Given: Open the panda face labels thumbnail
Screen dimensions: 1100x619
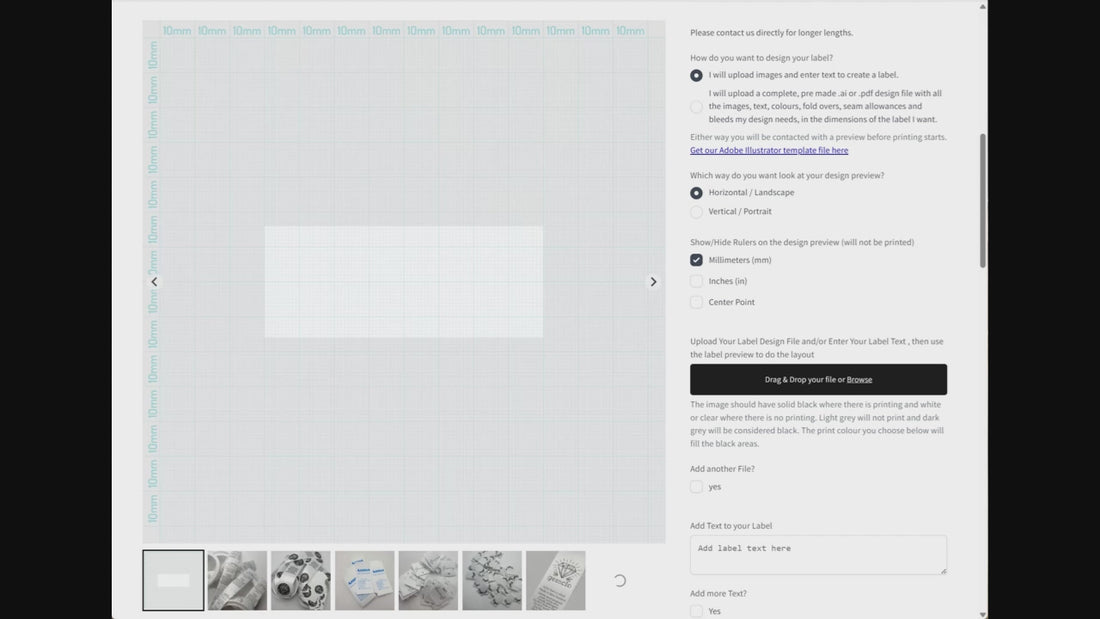Looking at the screenshot, I should (301, 580).
